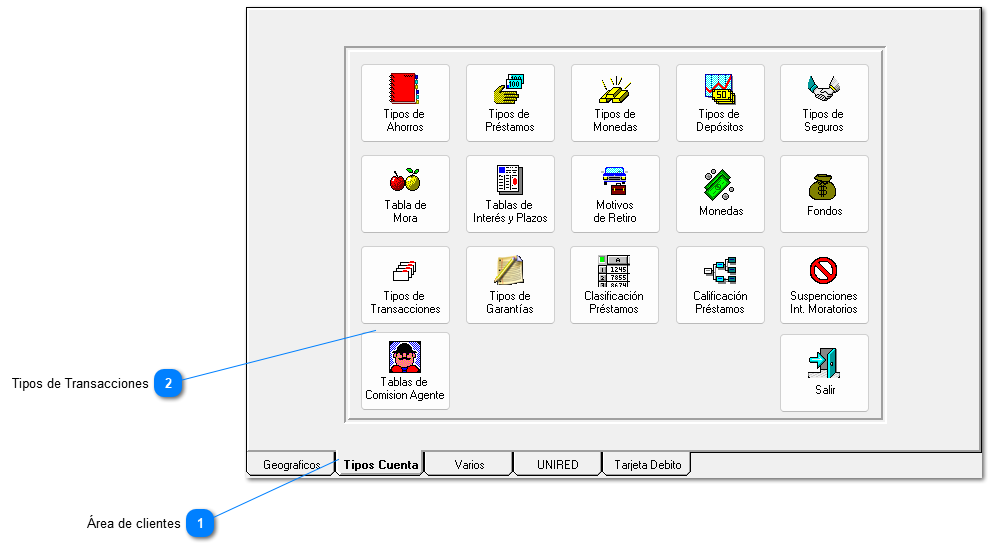Open the Calificación Préstamos icon
Screen dimensions: 992x548
[720, 285]
